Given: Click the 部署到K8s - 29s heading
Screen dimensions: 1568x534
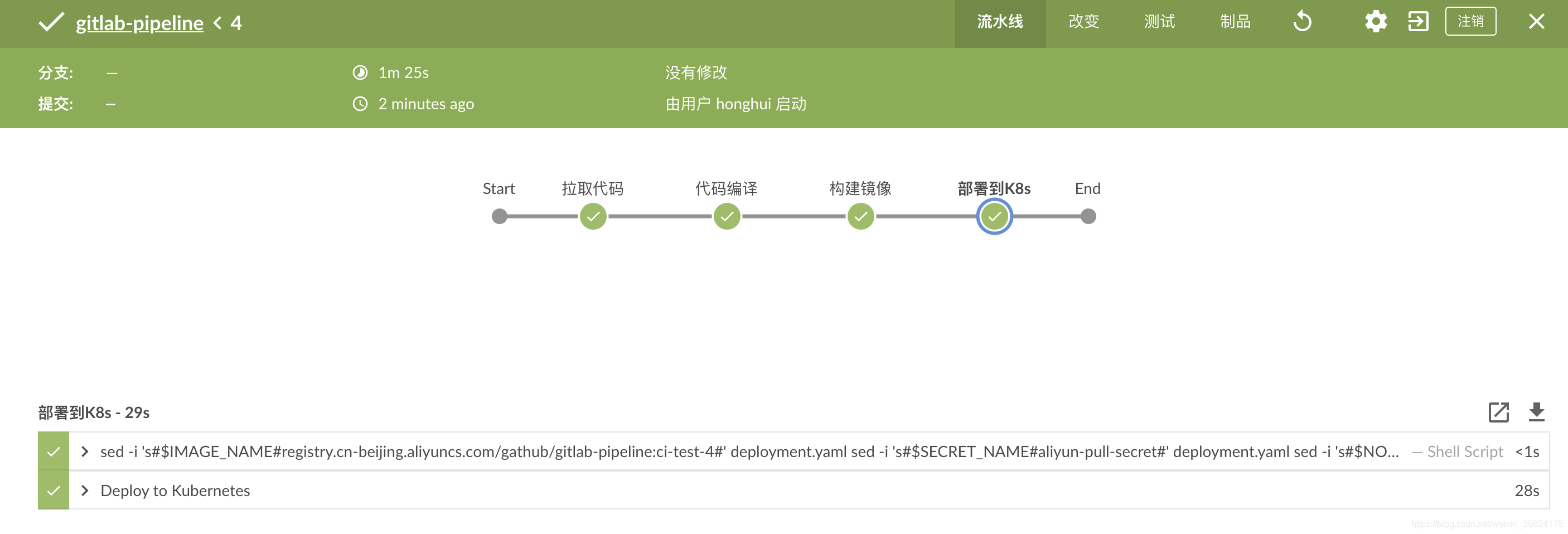Looking at the screenshot, I should [x=94, y=413].
